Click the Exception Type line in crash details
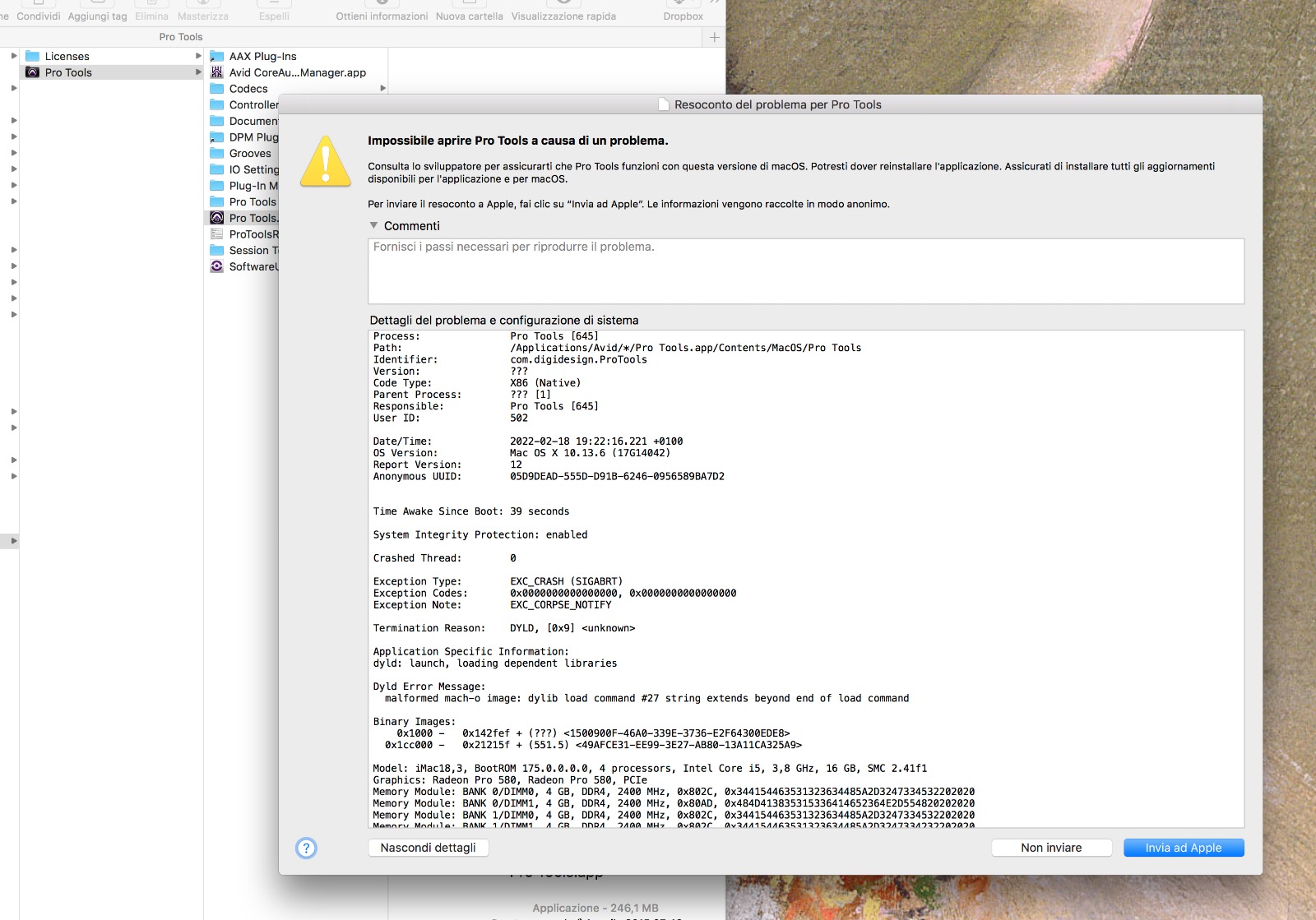The image size is (1316, 920). pyautogui.click(x=498, y=581)
